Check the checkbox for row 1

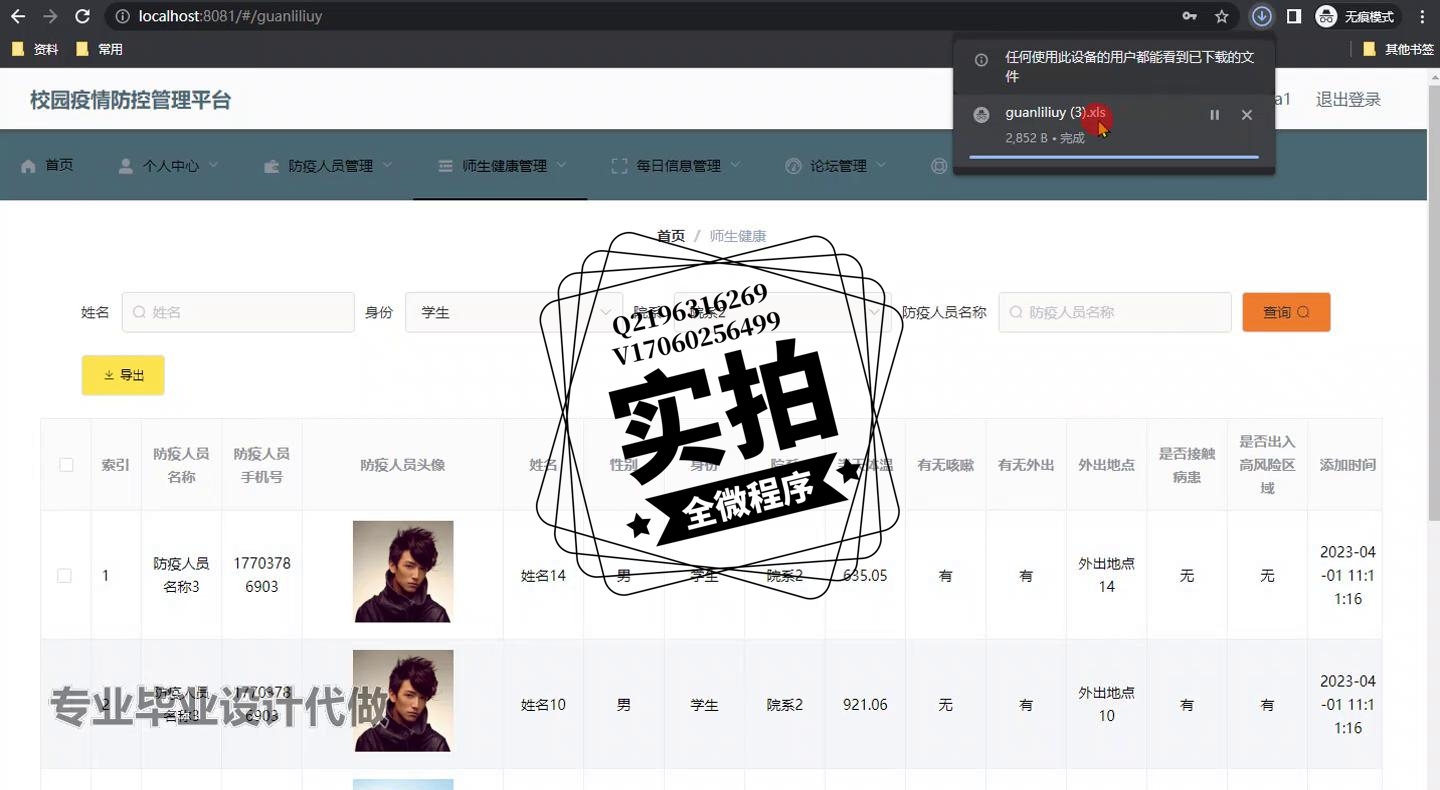click(65, 576)
